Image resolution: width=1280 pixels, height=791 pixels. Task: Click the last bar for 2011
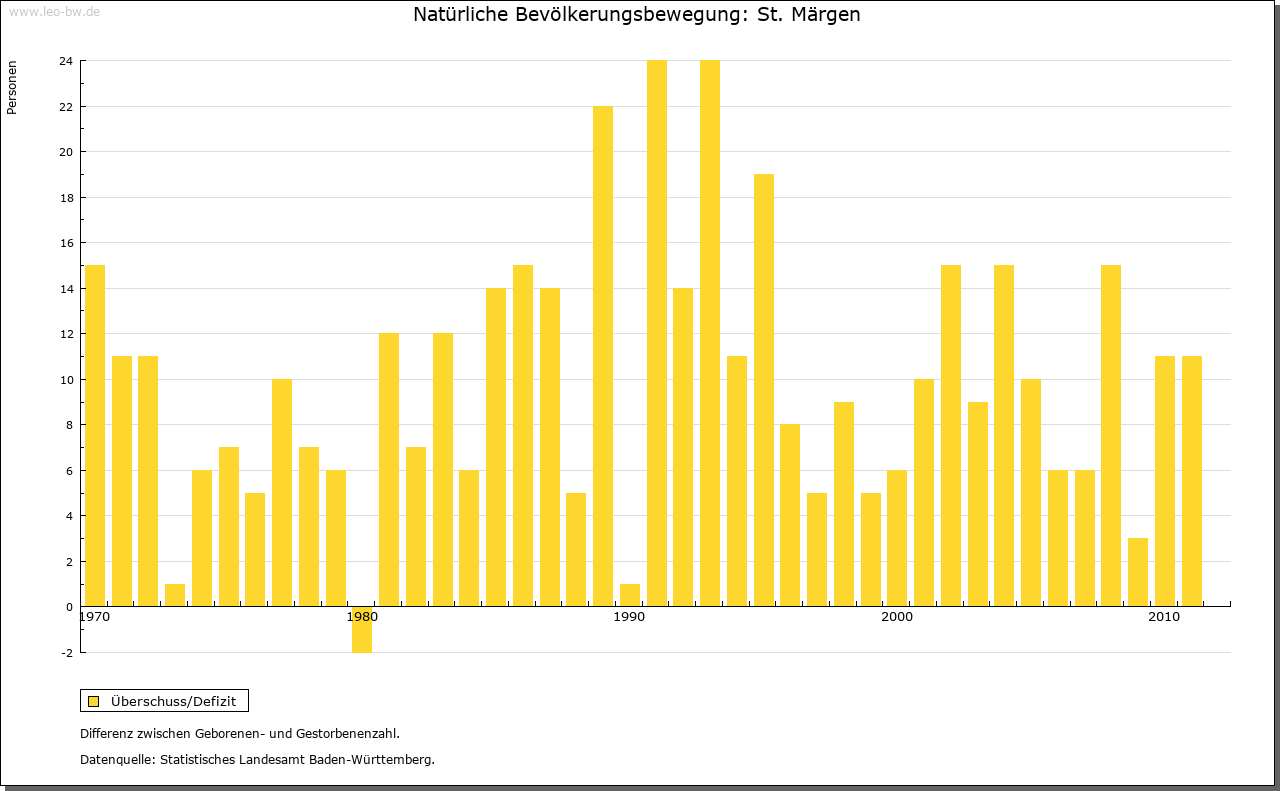[x=1192, y=481]
